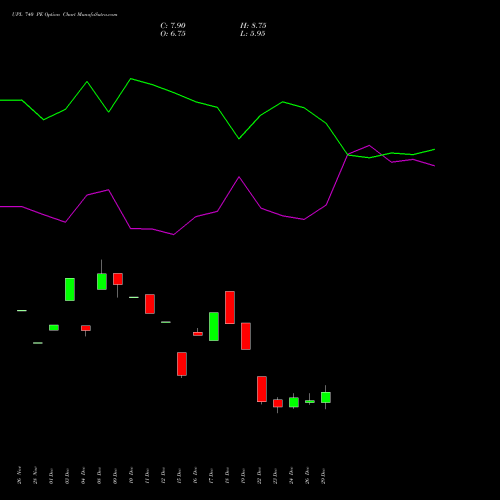Select the red candlestick above 11 Dec
The image size is (500, 500).
coord(150,304)
